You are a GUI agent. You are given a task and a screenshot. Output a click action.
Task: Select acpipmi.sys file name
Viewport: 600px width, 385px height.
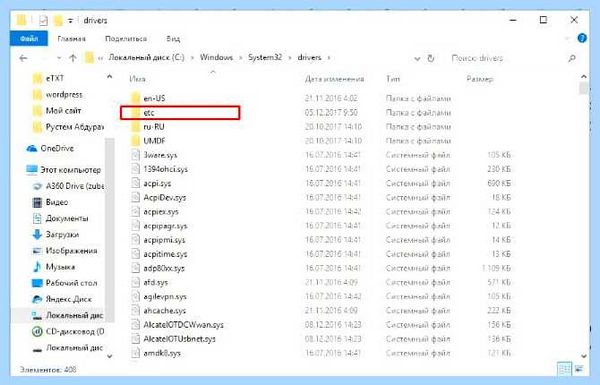[164, 240]
